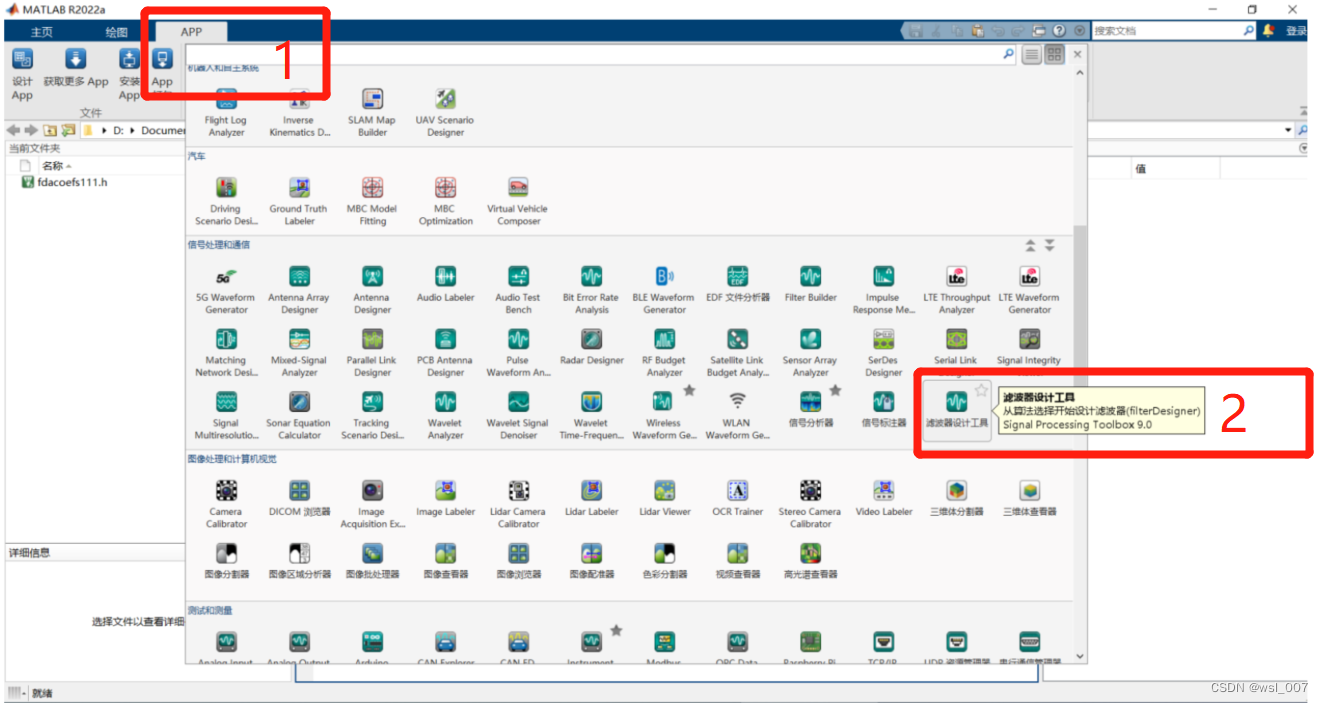The width and height of the screenshot is (1323, 703).
Task: Launch SLAM Map Builder
Action: click(372, 112)
